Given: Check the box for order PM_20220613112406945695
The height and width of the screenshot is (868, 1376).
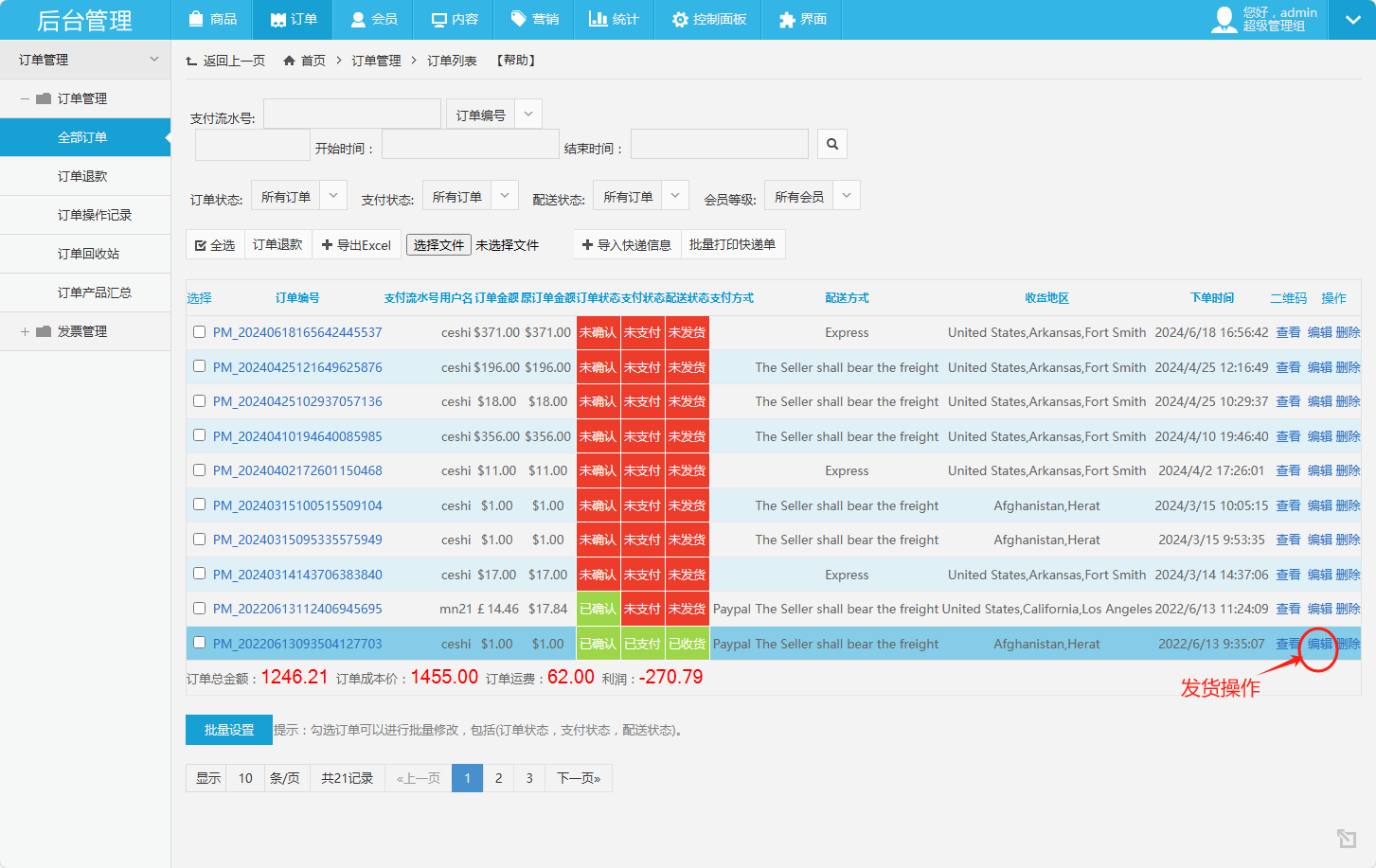Looking at the screenshot, I should 199,609.
